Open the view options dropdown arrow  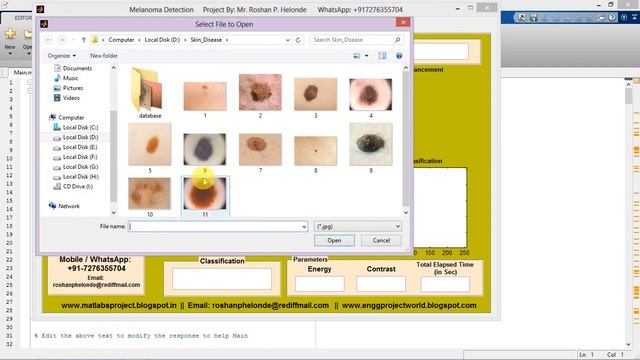pyautogui.click(x=367, y=56)
